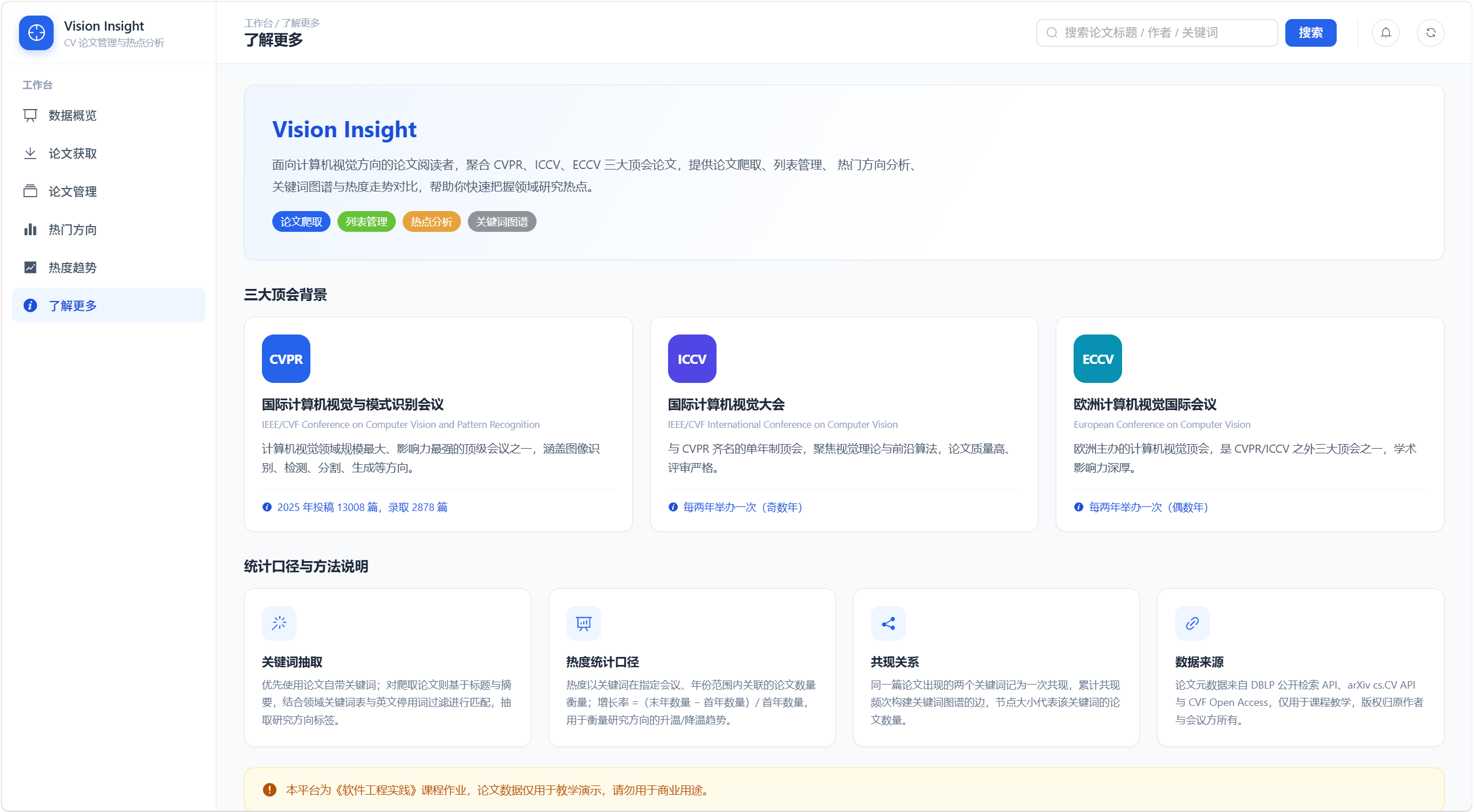Click the 了解更多 info icon
Image resolution: width=1474 pixels, height=812 pixels.
pyautogui.click(x=30, y=306)
